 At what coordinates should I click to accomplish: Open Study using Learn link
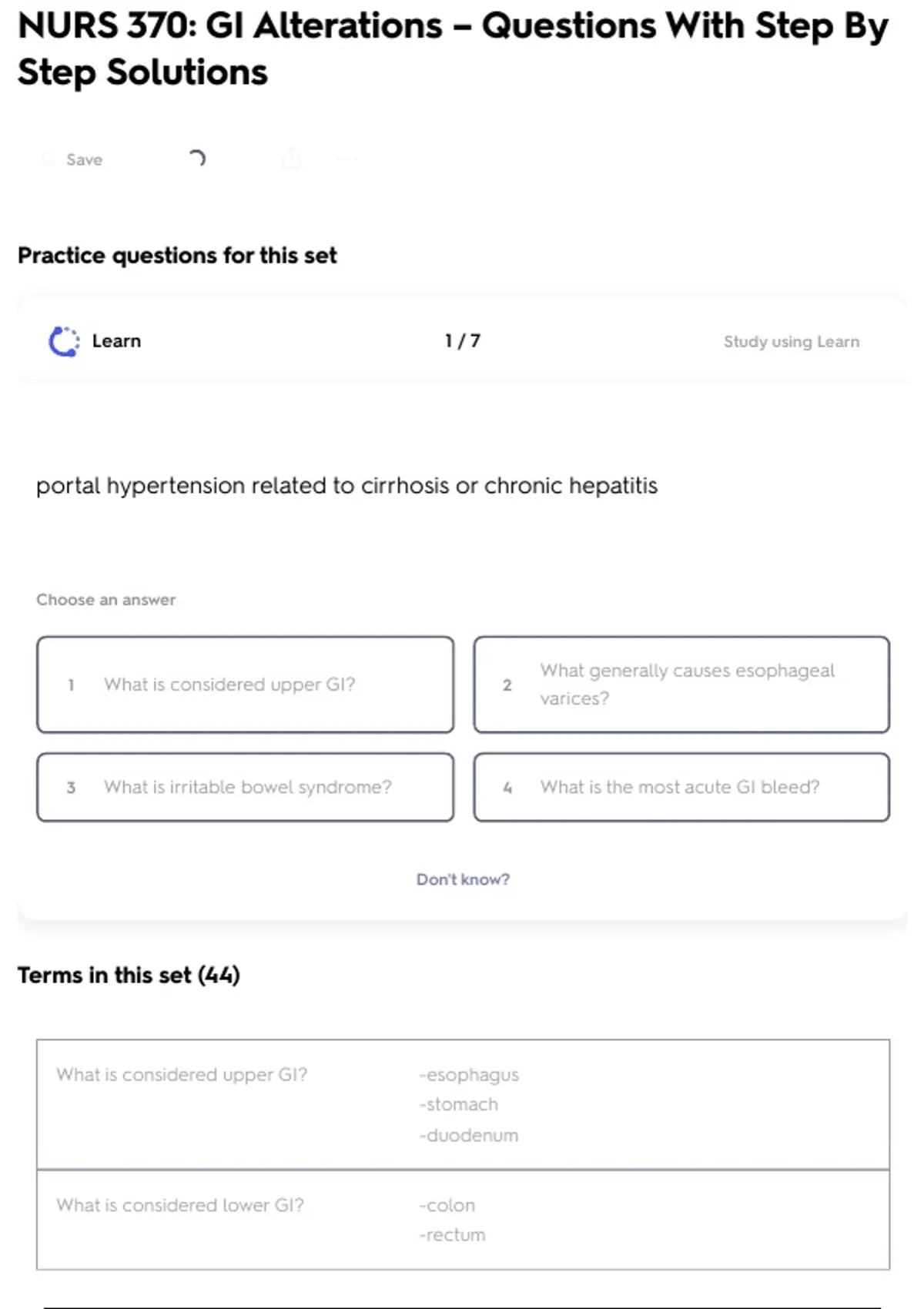[791, 342]
